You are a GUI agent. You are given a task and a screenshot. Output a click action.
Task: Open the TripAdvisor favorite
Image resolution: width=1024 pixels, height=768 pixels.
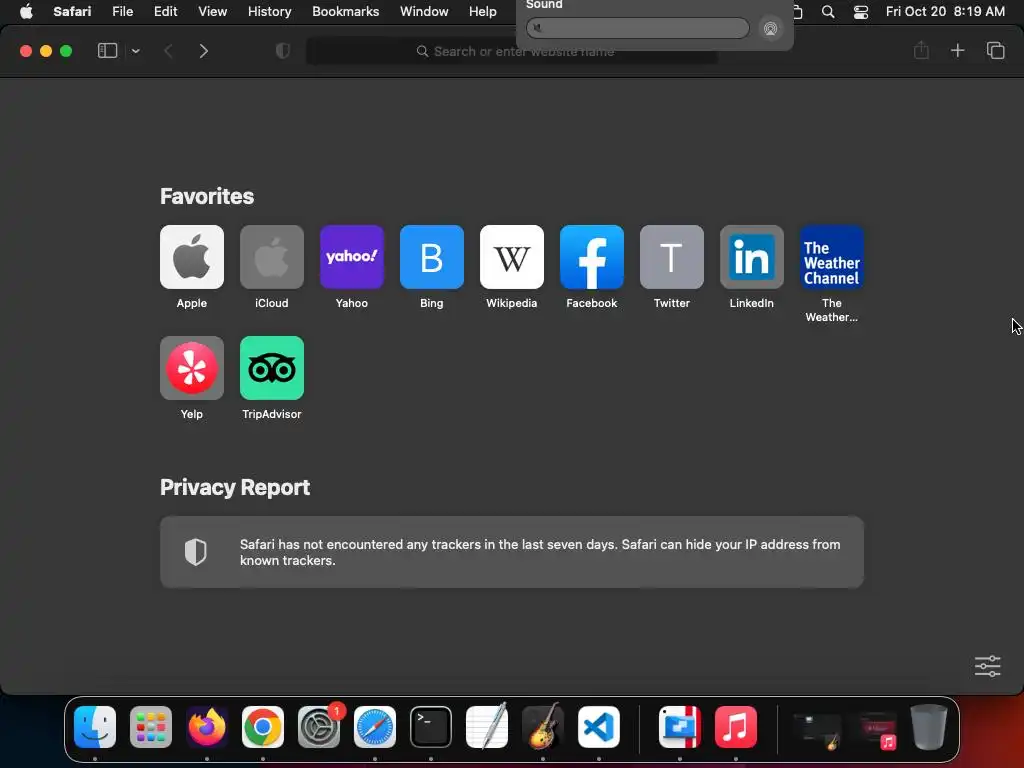272,368
